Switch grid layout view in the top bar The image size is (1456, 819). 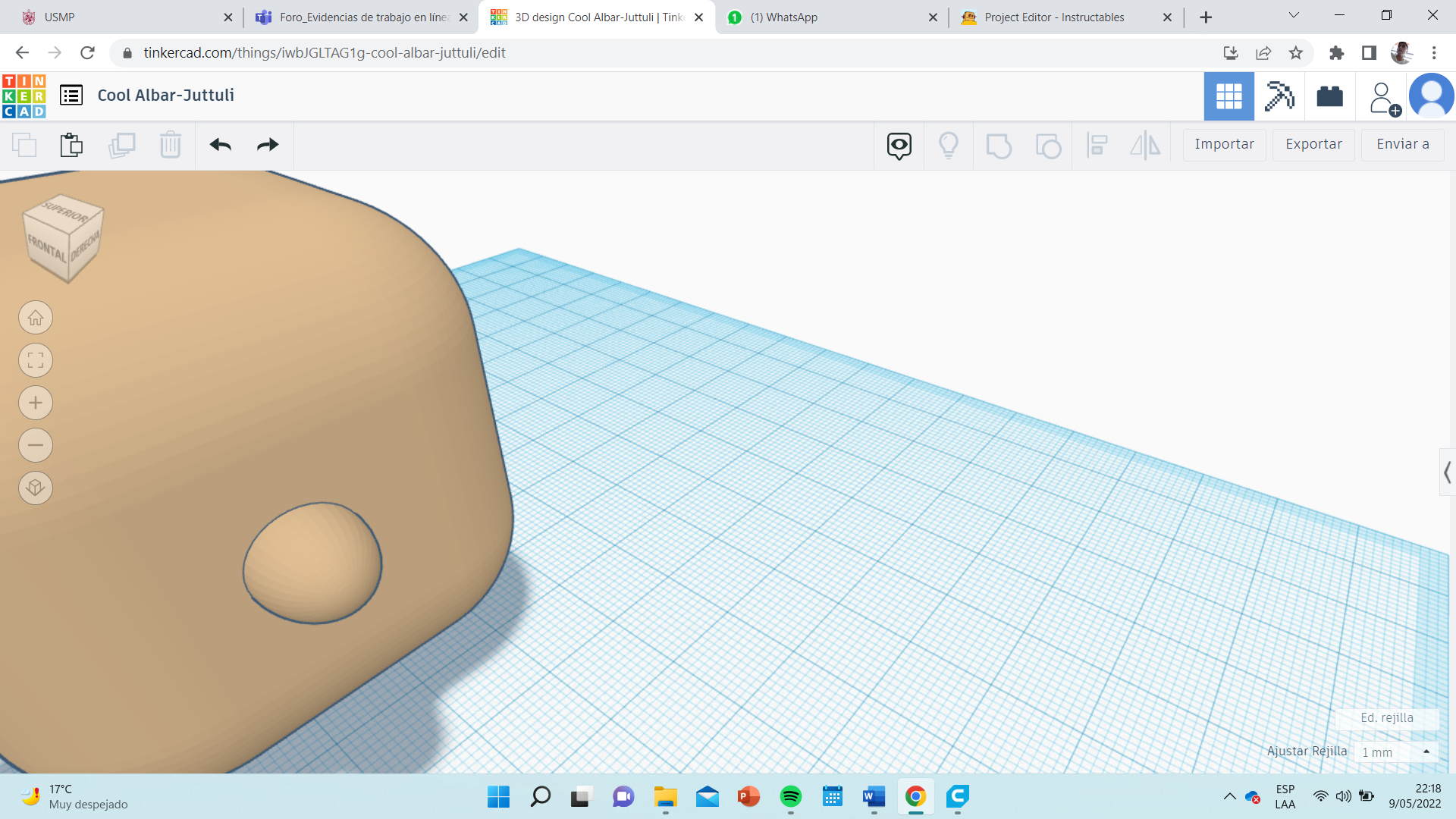coord(1229,96)
